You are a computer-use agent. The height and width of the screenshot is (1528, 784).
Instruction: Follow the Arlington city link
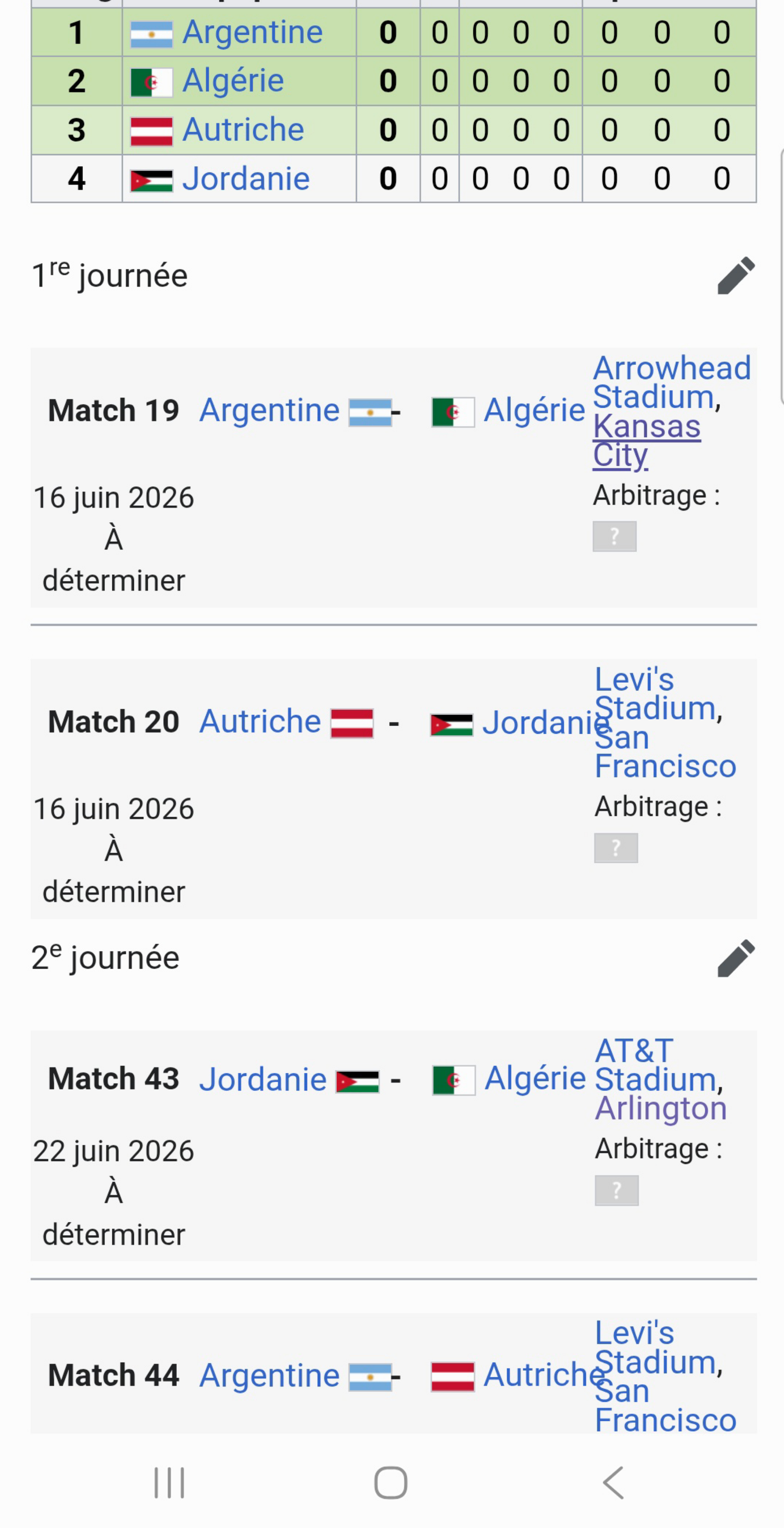point(661,1108)
